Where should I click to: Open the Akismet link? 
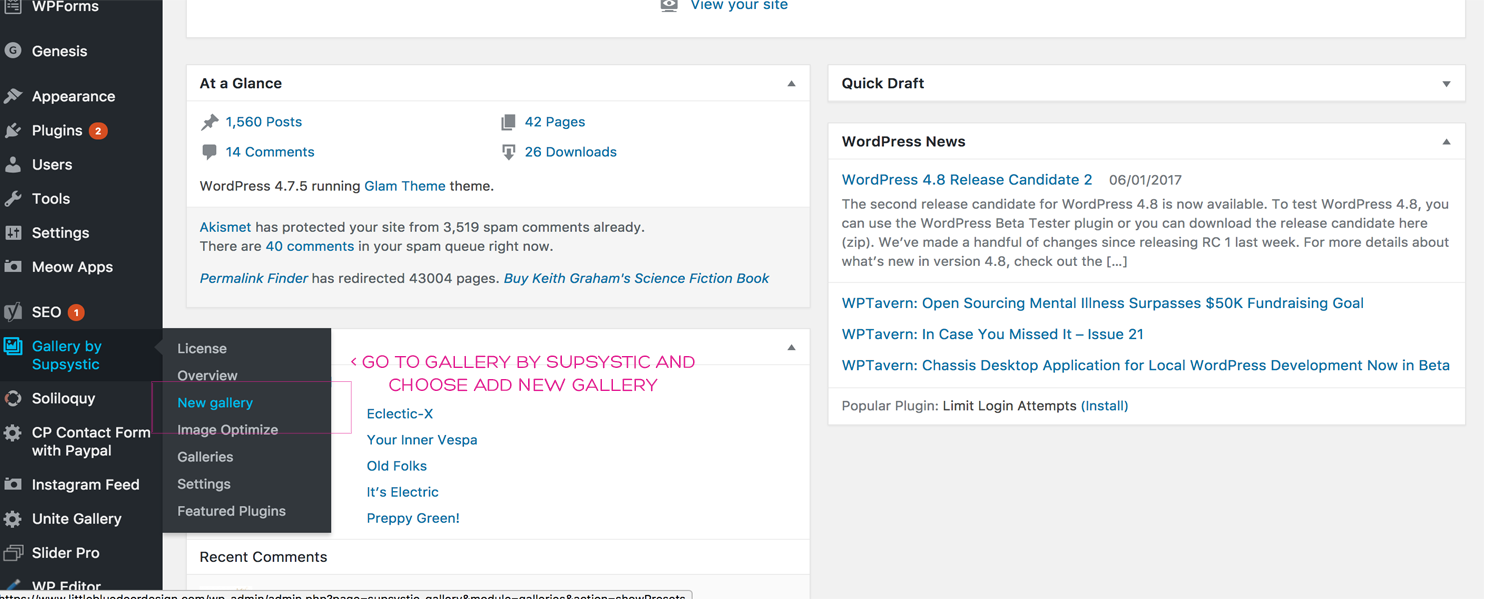225,227
